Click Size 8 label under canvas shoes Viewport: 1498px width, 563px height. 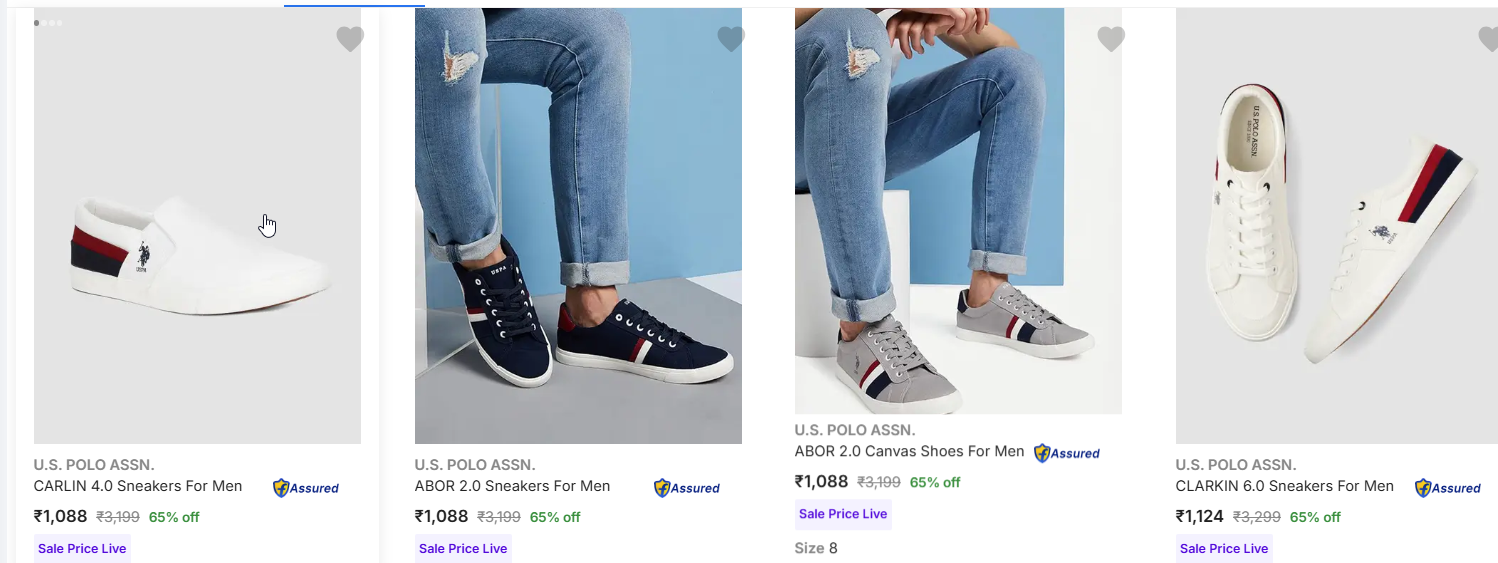coord(816,548)
